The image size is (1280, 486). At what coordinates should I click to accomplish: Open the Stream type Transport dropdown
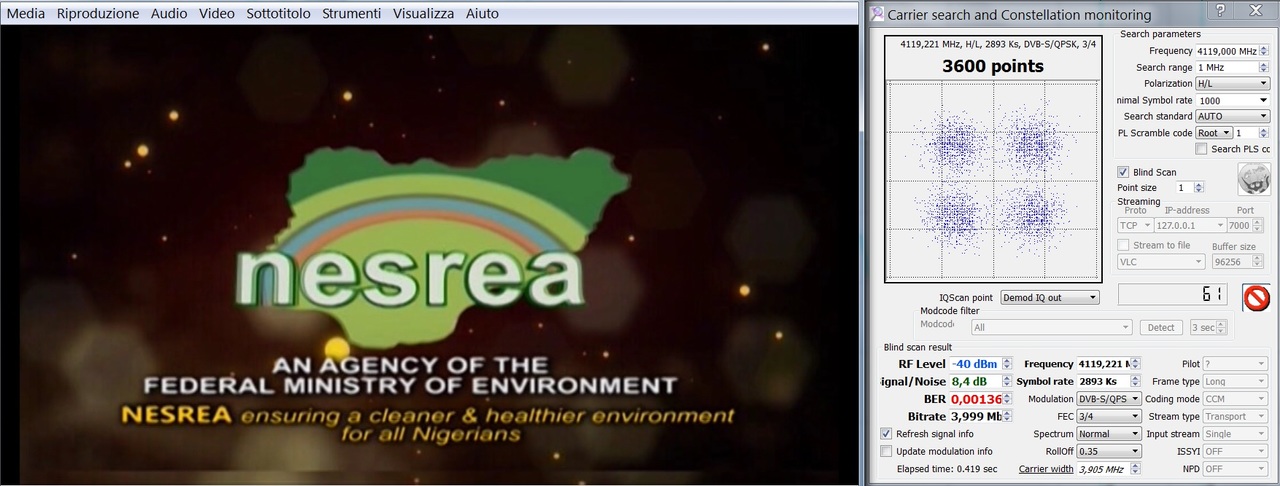coord(1235,416)
